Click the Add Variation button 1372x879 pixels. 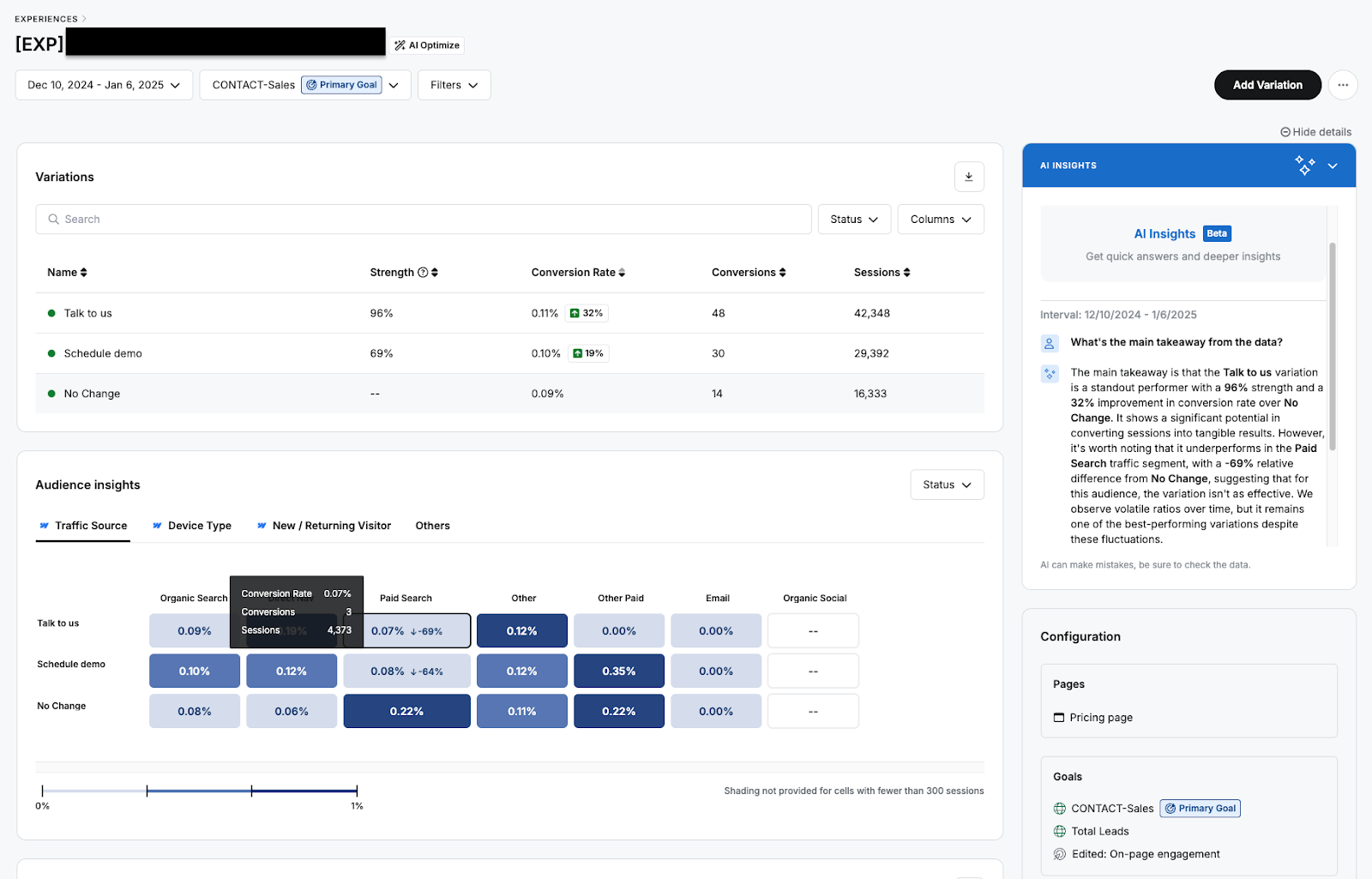point(1267,85)
